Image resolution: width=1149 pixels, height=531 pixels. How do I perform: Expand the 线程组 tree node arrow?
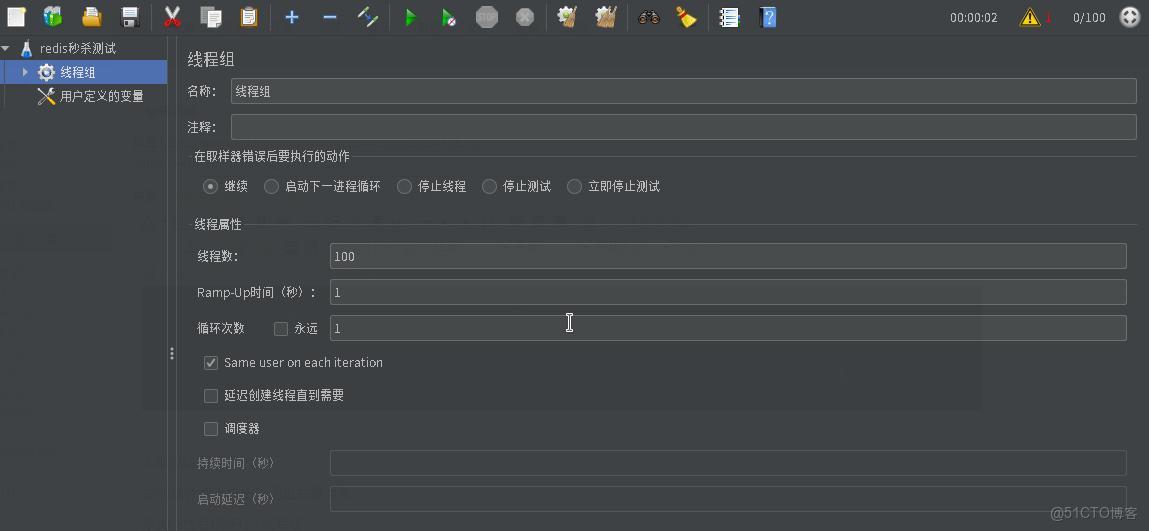tap(25, 72)
